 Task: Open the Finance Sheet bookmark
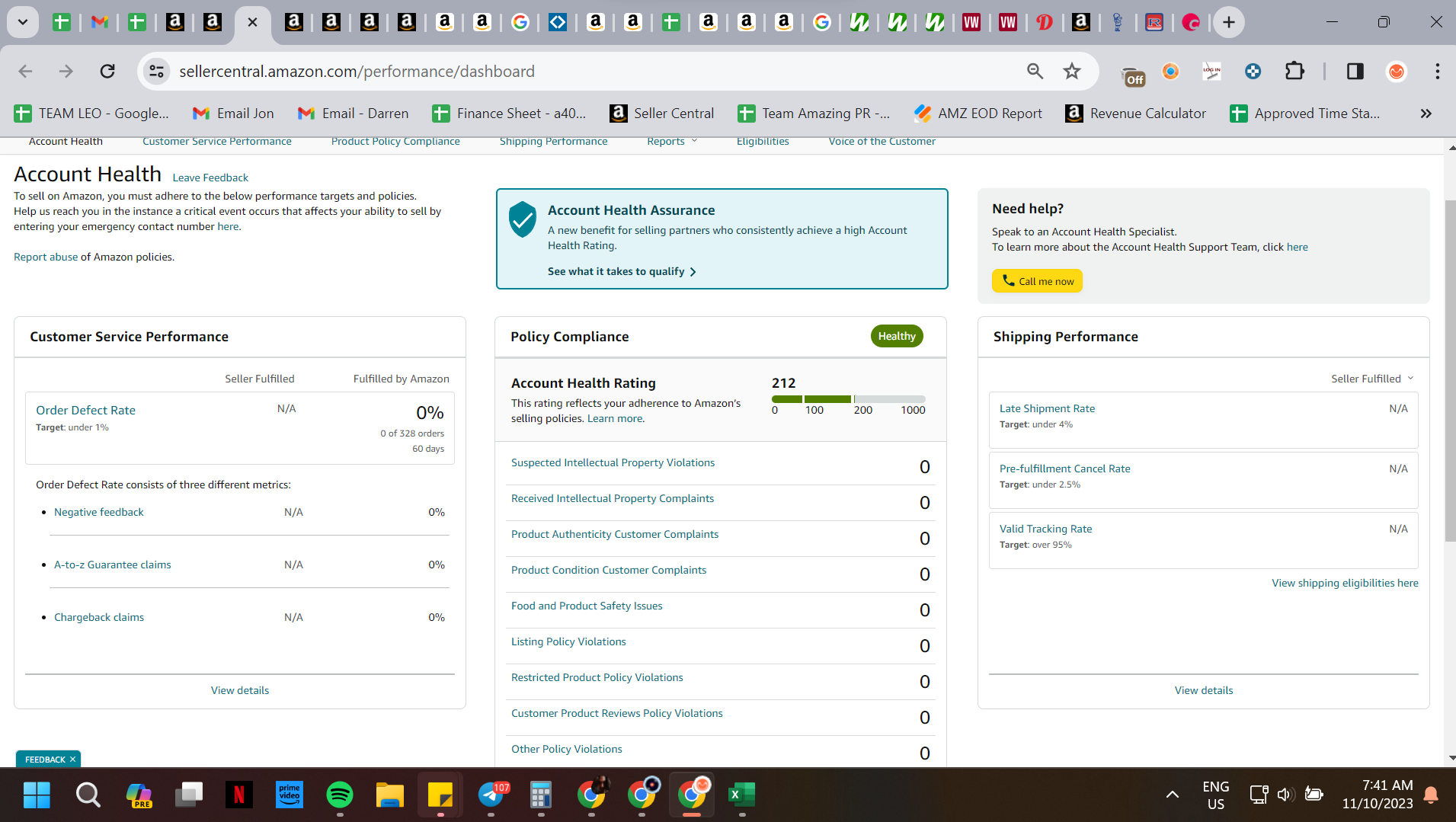click(x=509, y=114)
